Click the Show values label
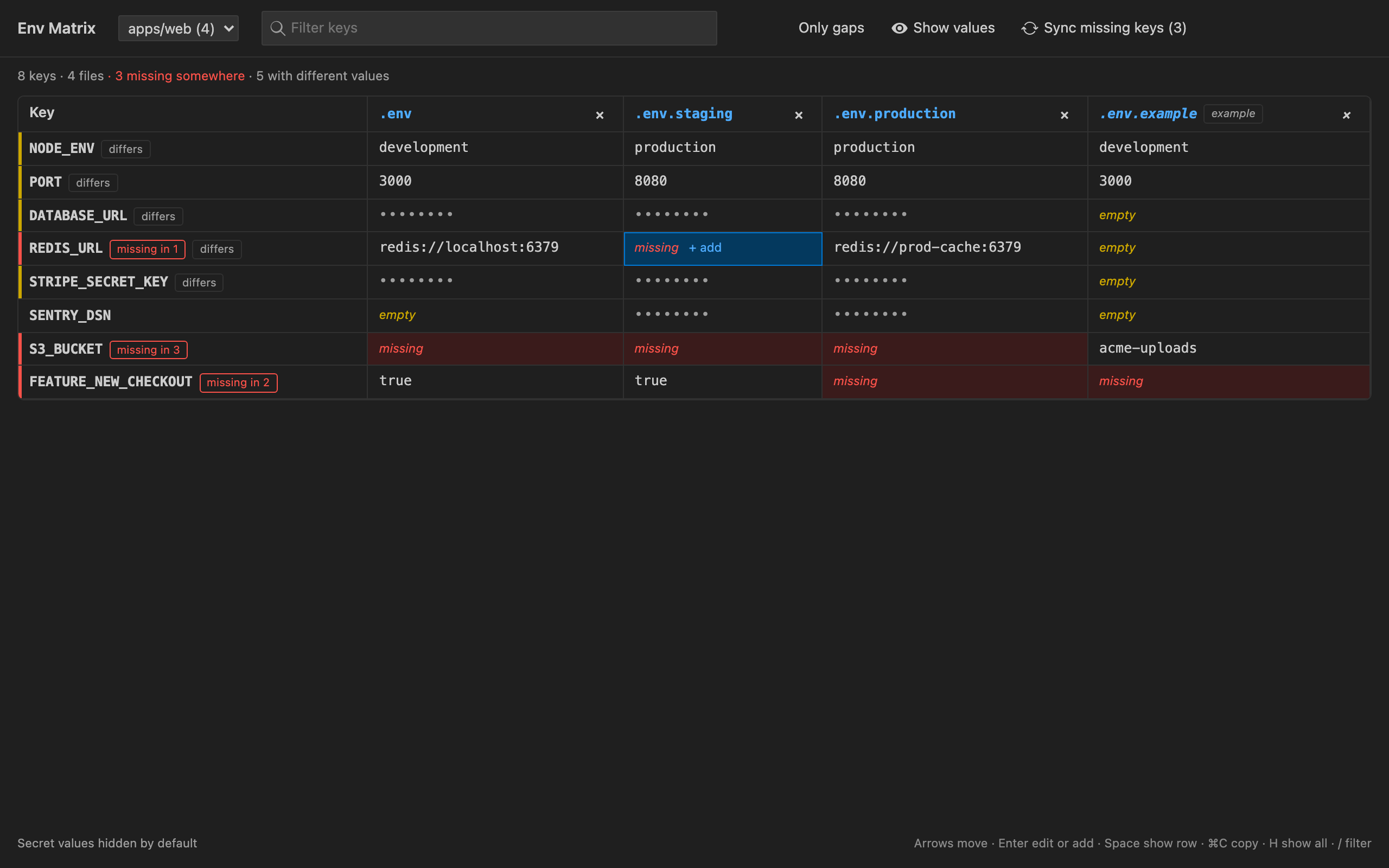Image resolution: width=1389 pixels, height=868 pixels. tap(953, 28)
